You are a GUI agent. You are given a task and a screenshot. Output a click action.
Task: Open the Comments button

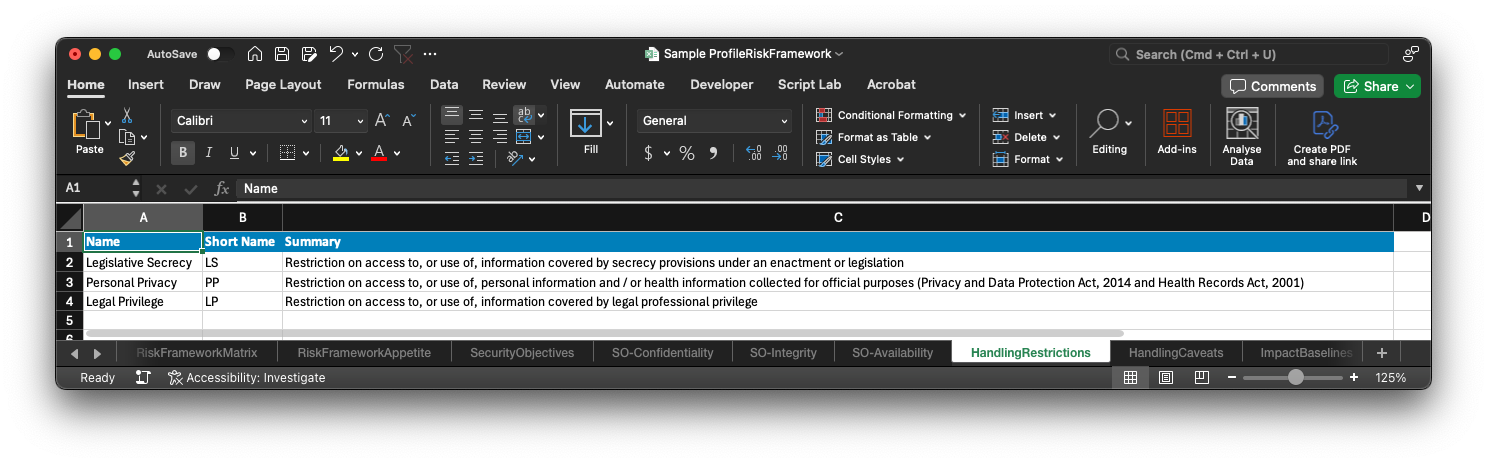[1272, 86]
